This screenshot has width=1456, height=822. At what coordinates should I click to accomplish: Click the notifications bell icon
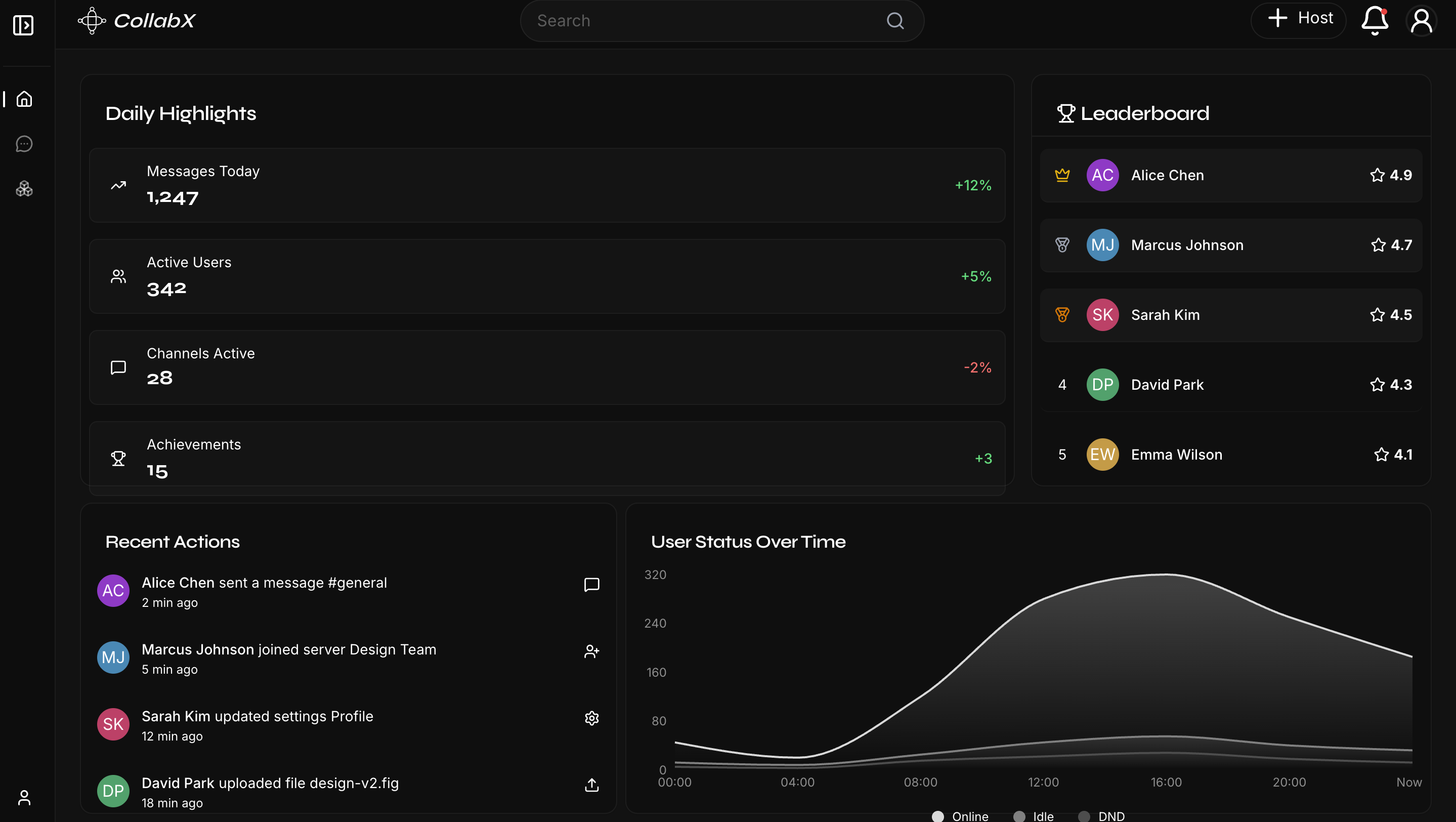click(x=1374, y=21)
